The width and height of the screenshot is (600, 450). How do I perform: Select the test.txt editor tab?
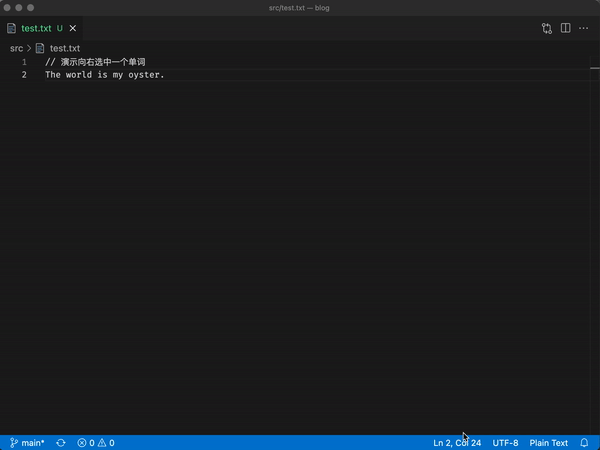coord(41,28)
